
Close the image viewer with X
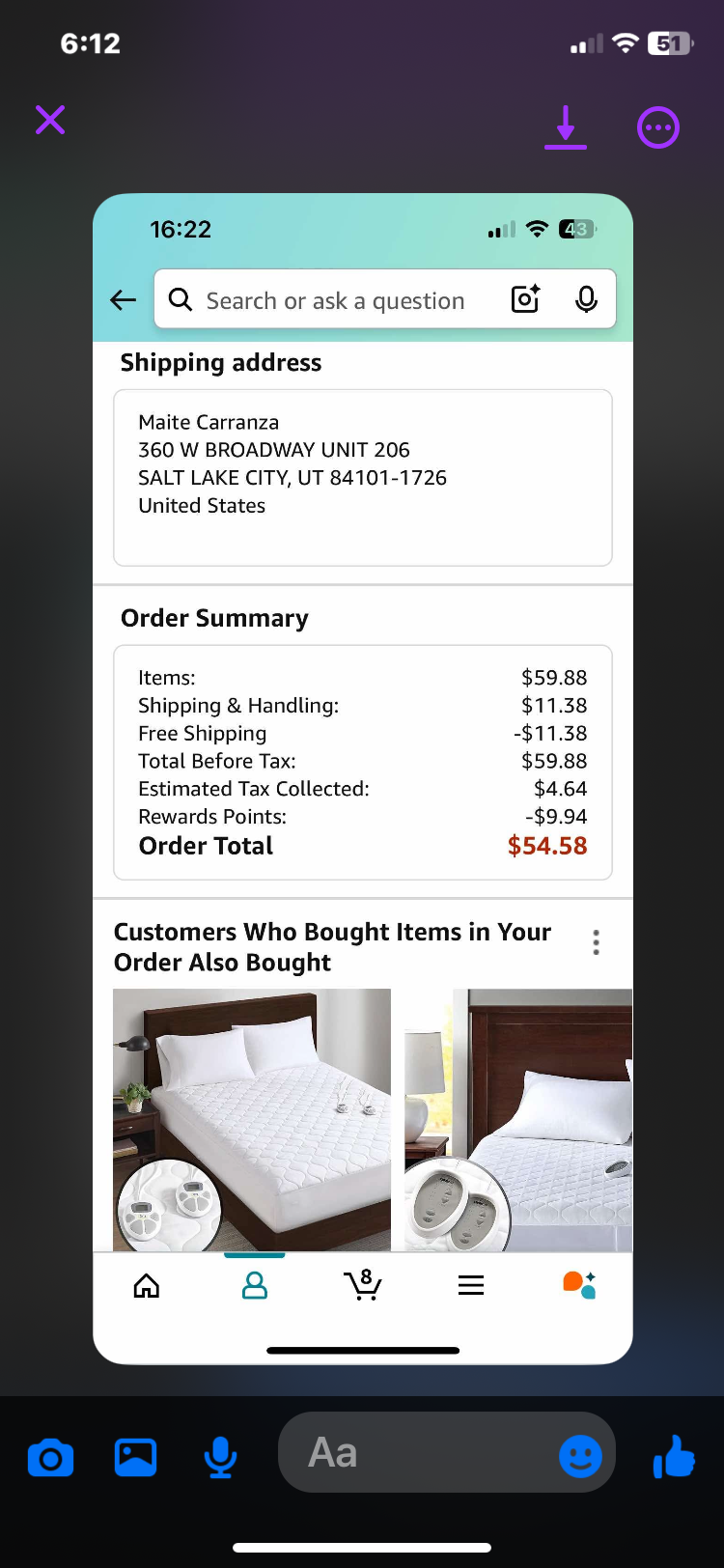click(50, 120)
